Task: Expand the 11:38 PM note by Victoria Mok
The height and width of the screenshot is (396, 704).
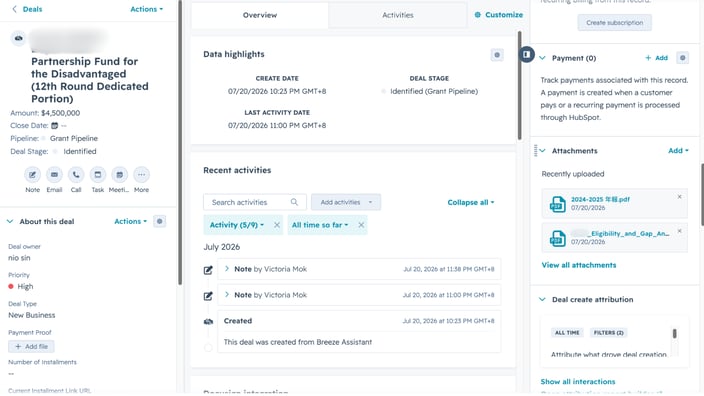Action: pyautogui.click(x=227, y=269)
